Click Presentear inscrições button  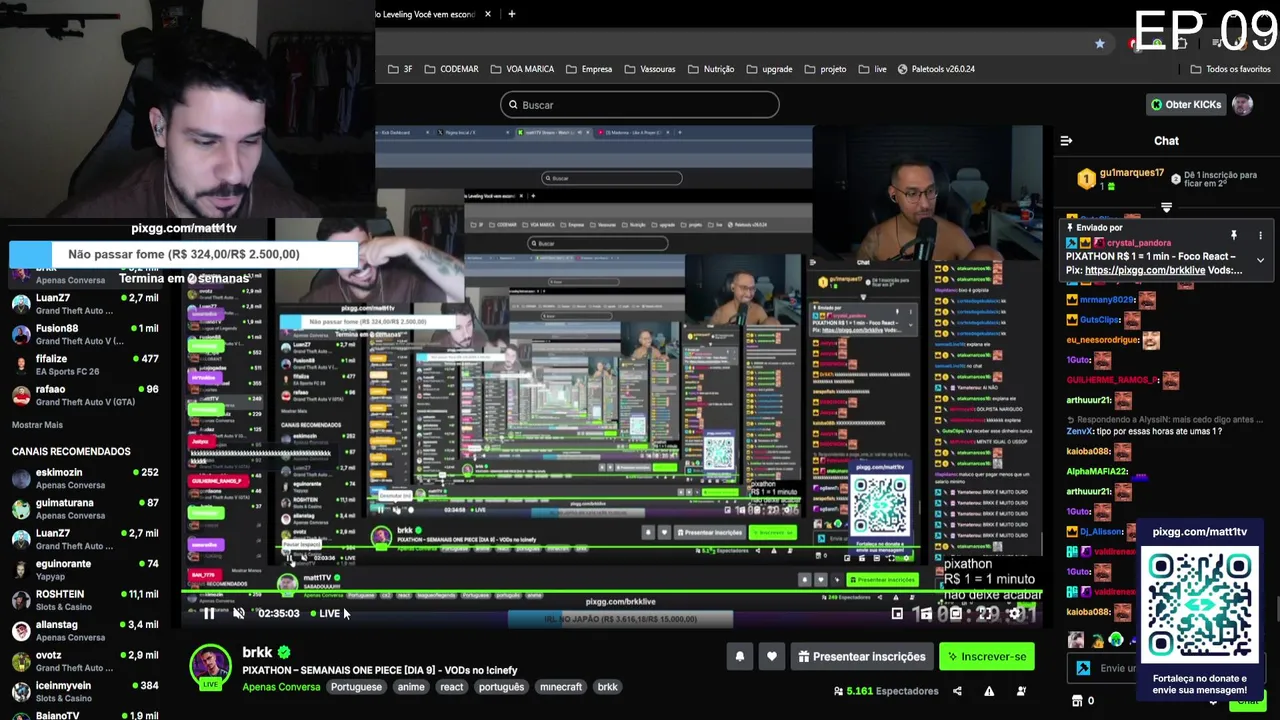click(862, 657)
